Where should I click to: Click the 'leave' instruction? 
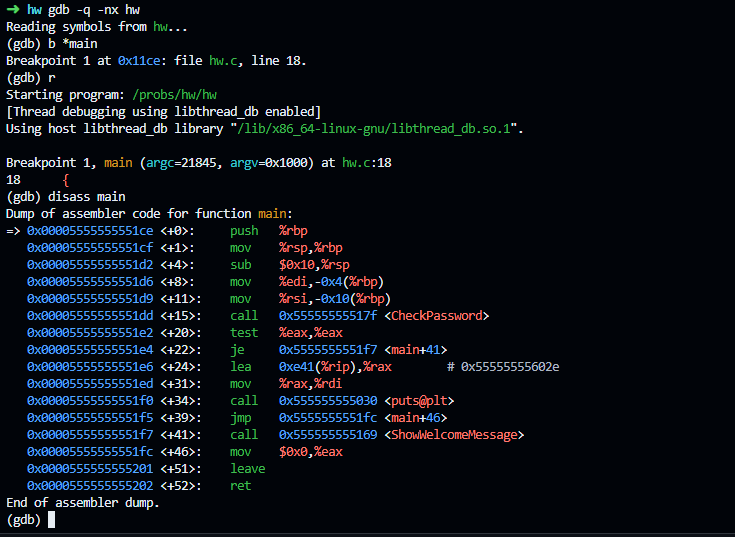point(248,469)
